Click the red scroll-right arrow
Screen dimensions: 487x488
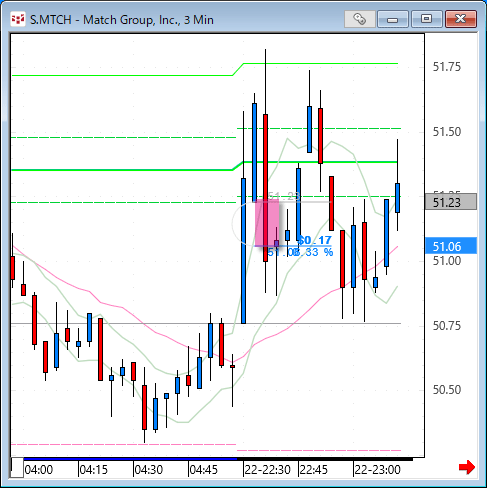(467, 467)
